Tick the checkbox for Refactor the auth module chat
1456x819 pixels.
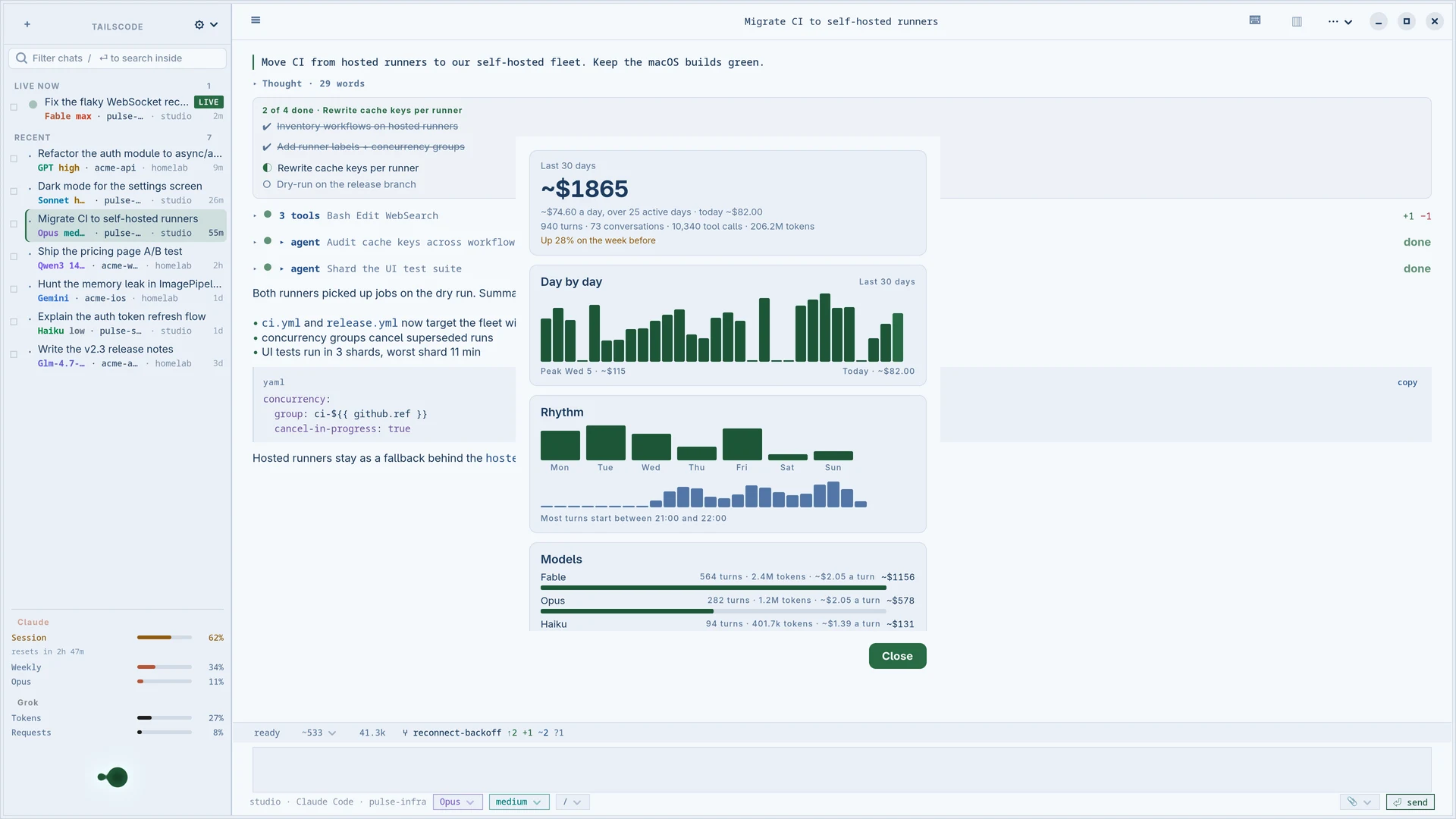[x=14, y=158]
